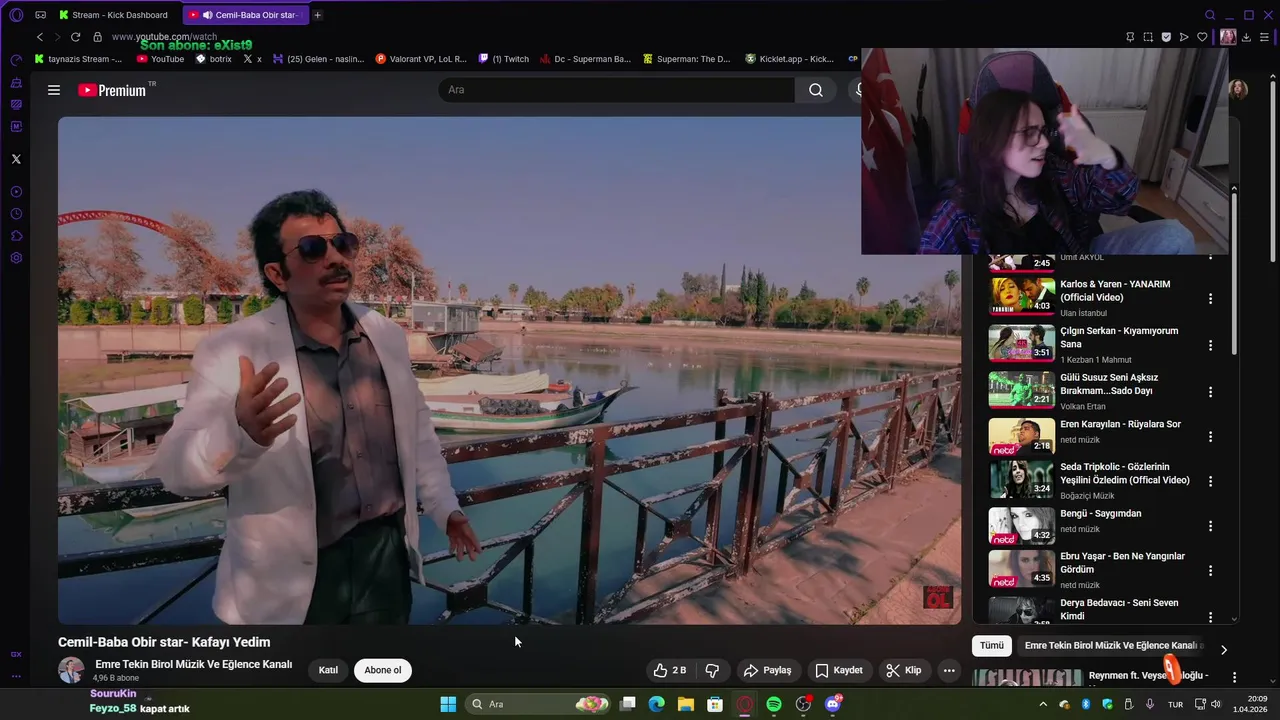1280x720 pixels.
Task: Show hidden system tray icons chevron
Action: tap(1043, 704)
